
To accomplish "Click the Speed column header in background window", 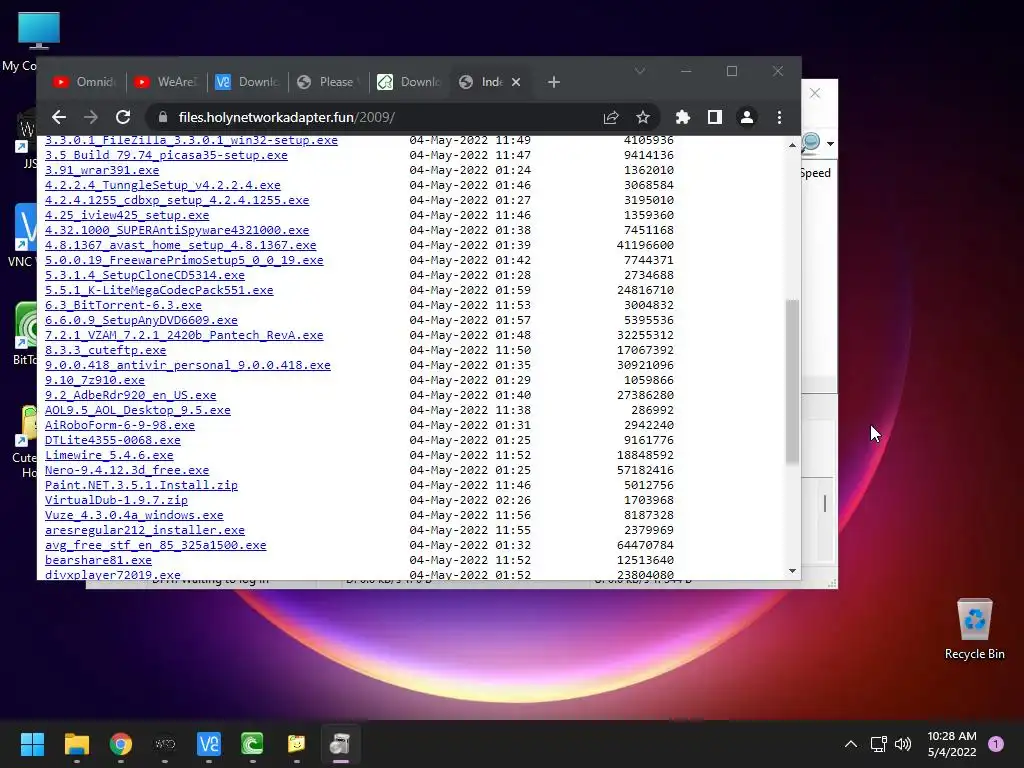I will 816,173.
